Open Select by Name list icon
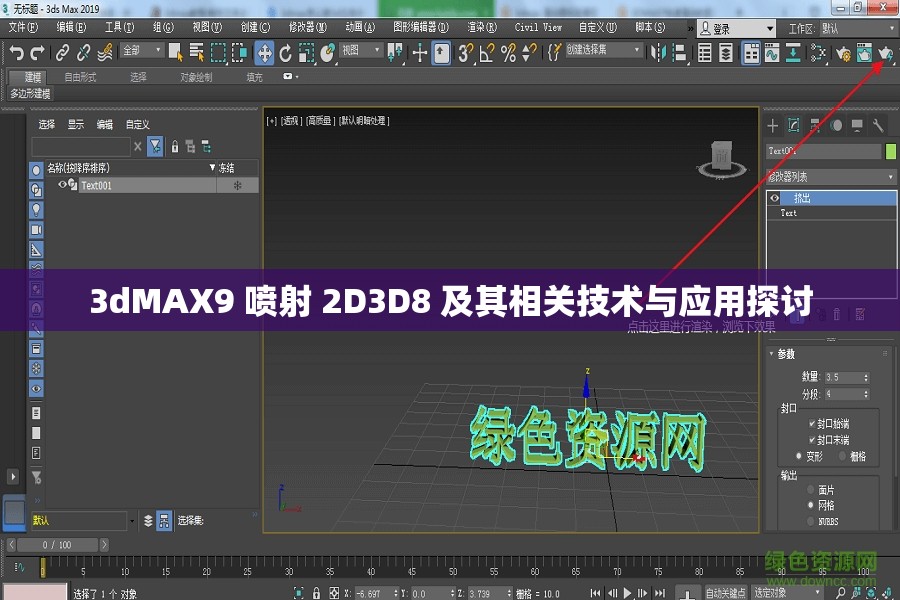This screenshot has width=900, height=600. [x=197, y=52]
